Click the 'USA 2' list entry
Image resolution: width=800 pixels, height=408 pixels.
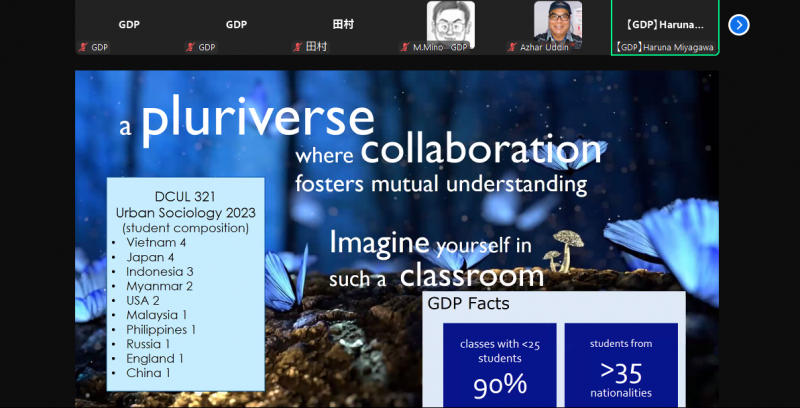(x=143, y=300)
